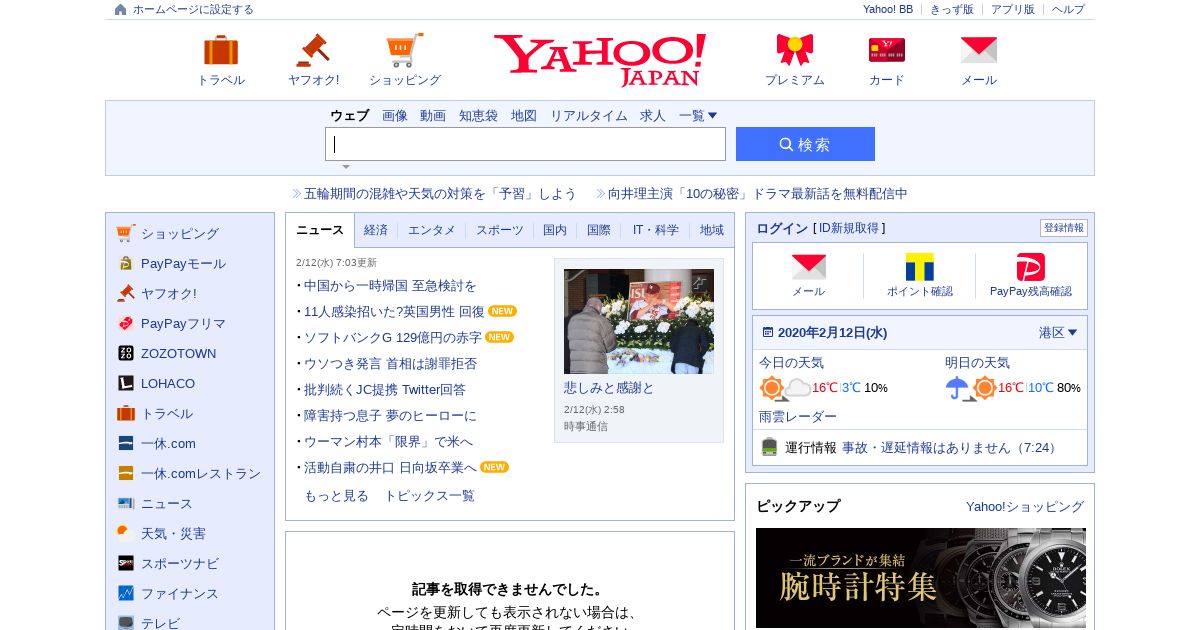Select the リアルタイム search tab
Image resolution: width=1200 pixels, height=630 pixels.
click(589, 115)
